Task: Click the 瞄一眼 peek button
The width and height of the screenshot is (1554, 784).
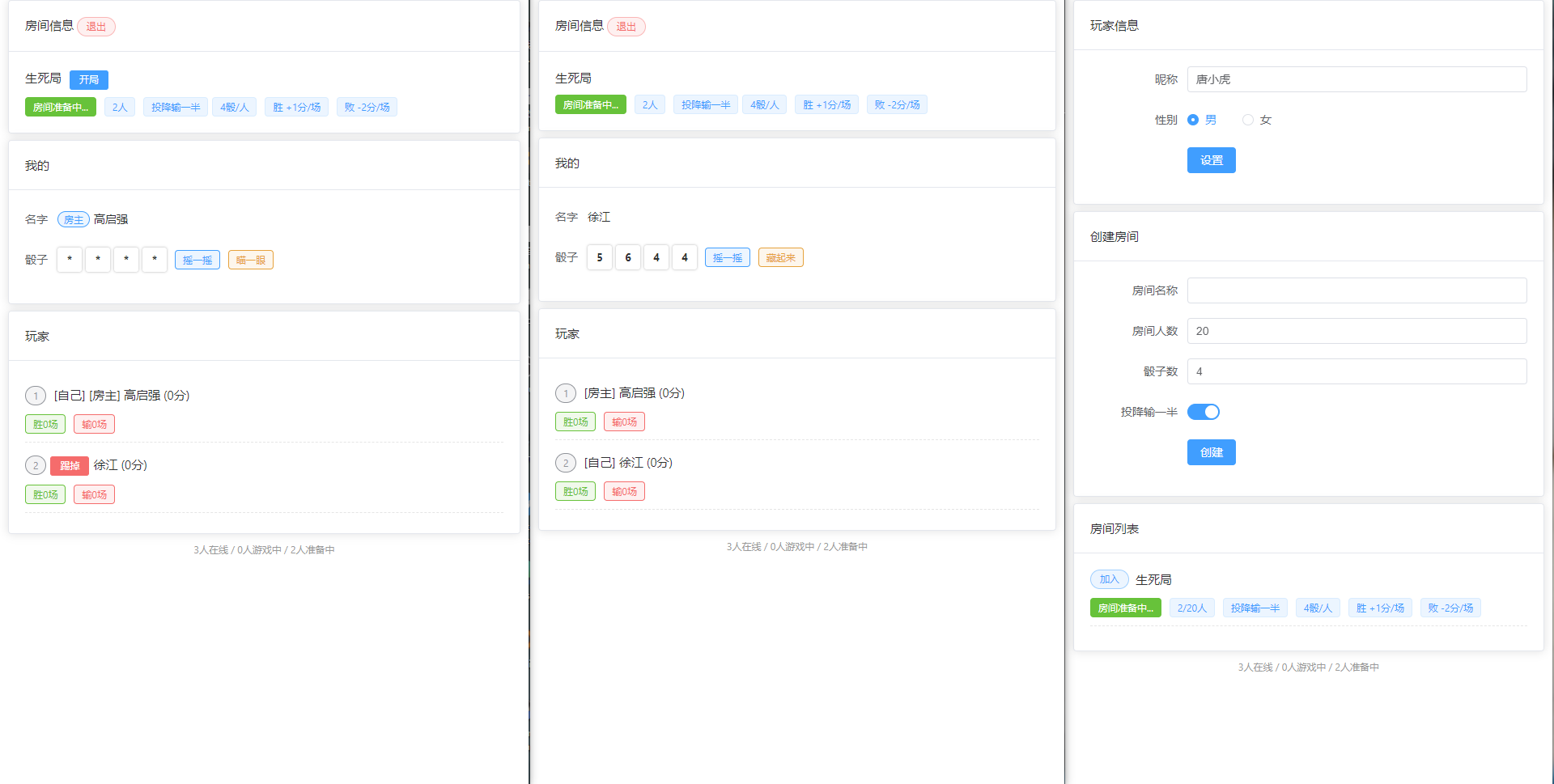Action: pyautogui.click(x=250, y=260)
